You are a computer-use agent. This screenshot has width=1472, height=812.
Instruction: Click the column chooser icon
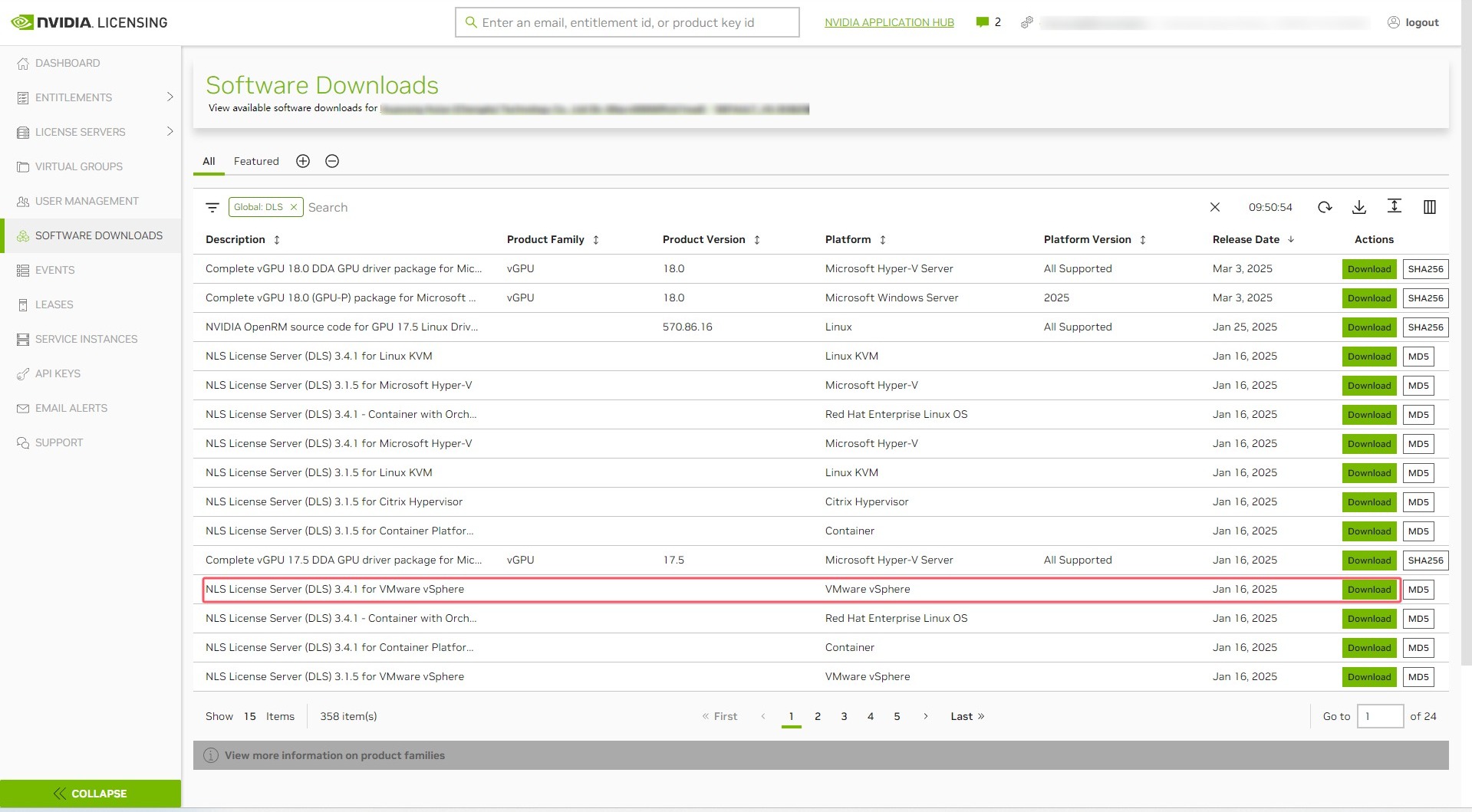coord(1430,207)
